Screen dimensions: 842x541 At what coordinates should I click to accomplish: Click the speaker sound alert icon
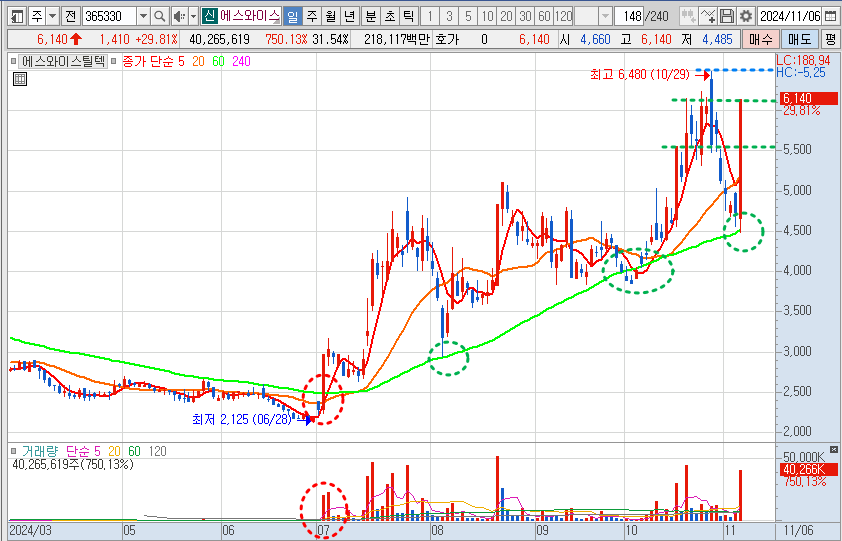[x=179, y=17]
